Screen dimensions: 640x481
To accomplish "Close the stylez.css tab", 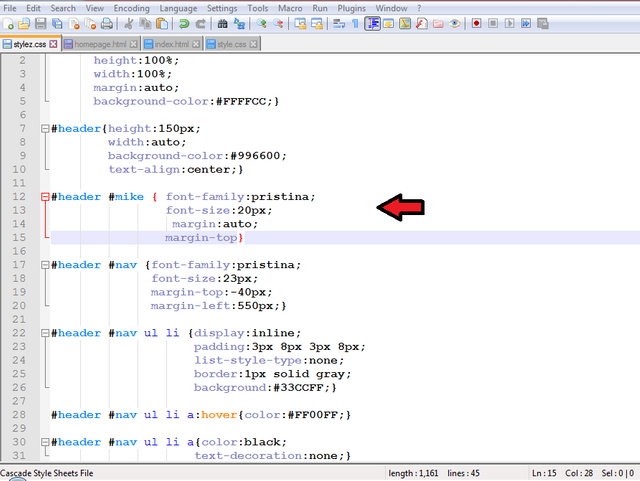I will click(x=53, y=44).
